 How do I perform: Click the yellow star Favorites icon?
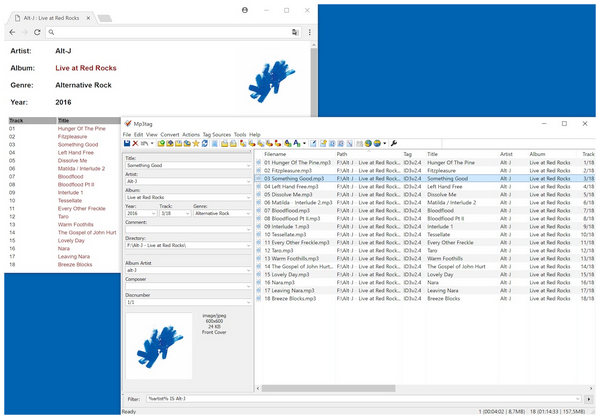point(196,143)
